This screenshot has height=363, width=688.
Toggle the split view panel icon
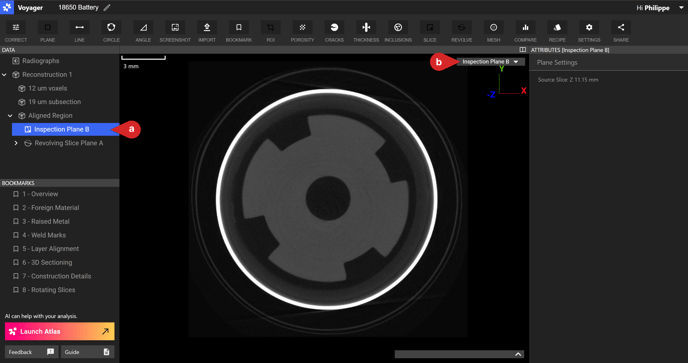tap(522, 50)
